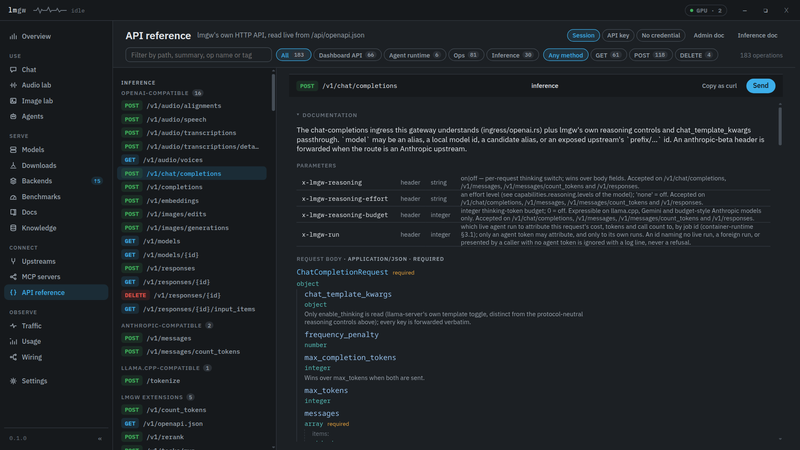Open Models via its sidebar icon
This screenshot has width=800, height=450.
click(x=13, y=149)
